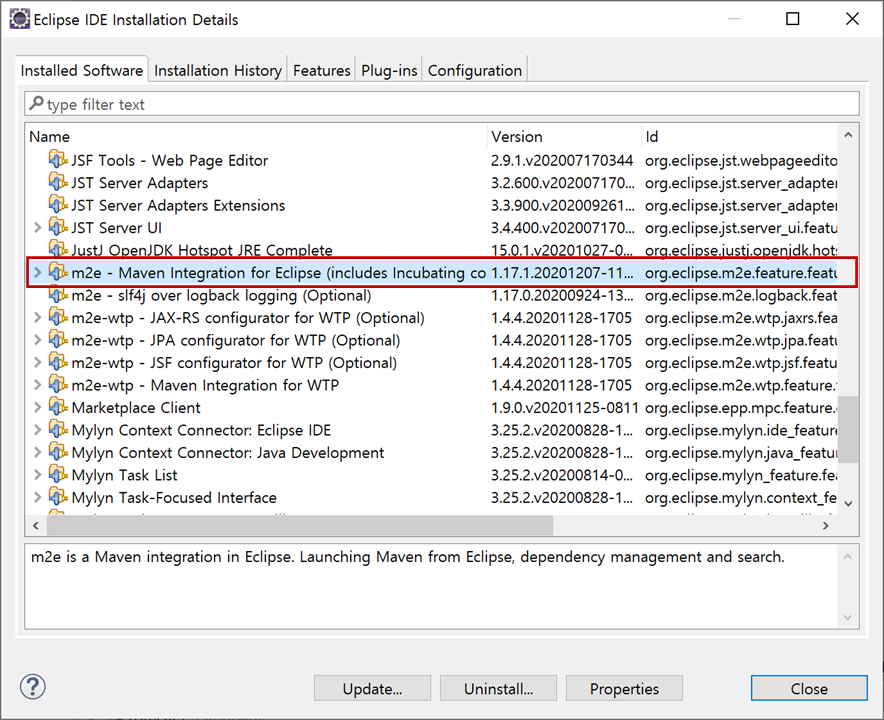Click the list's scroll down arrow
This screenshot has height=720, width=884.
pyautogui.click(x=848, y=503)
